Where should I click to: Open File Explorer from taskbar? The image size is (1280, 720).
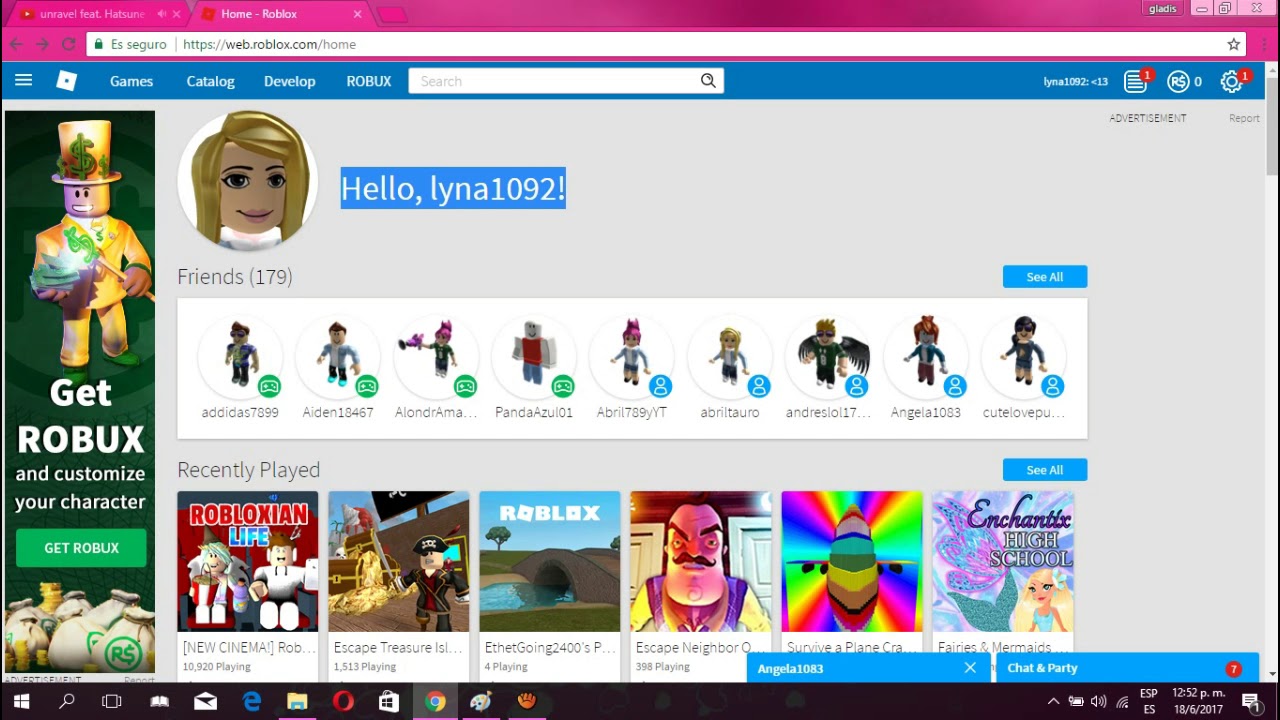click(297, 701)
